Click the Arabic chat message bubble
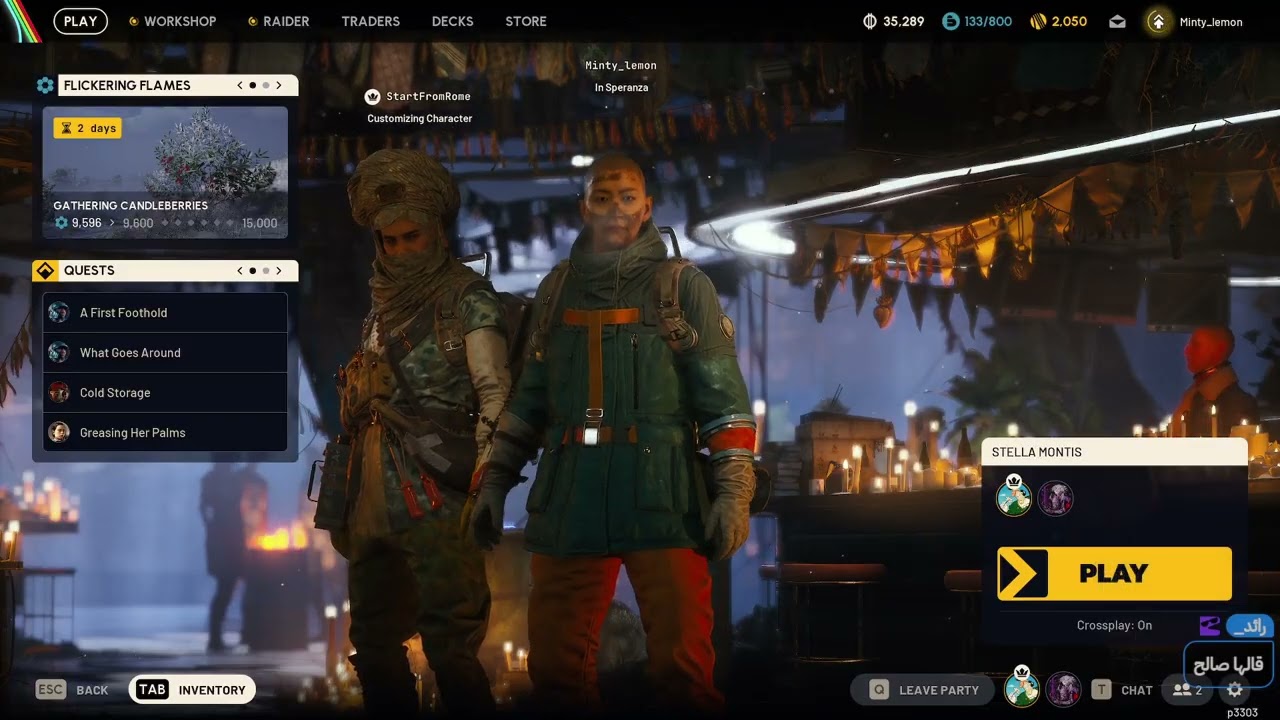This screenshot has height=720, width=1280. coord(1228,664)
